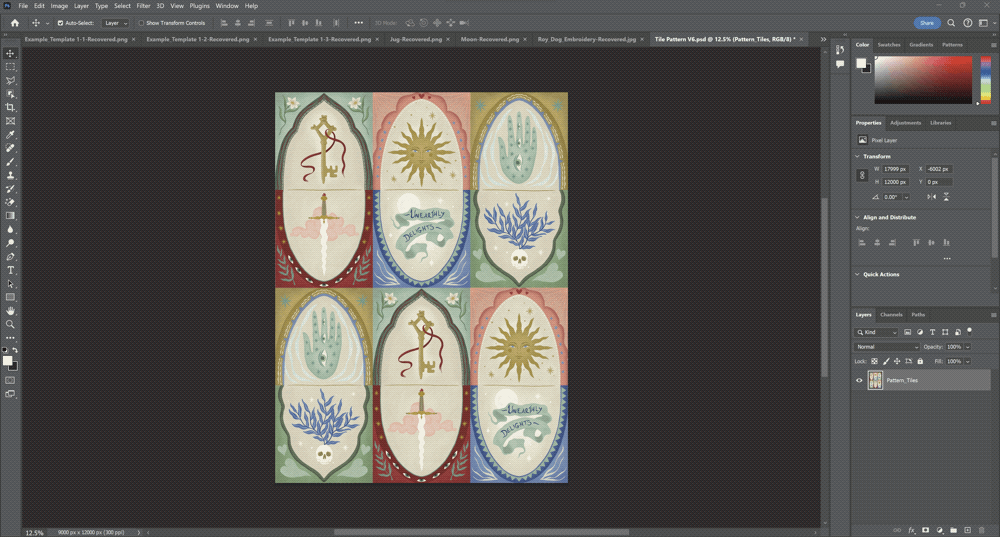Open the Opacity dropdown arrow
Image resolution: width=1000 pixels, height=537 pixels.
point(967,347)
